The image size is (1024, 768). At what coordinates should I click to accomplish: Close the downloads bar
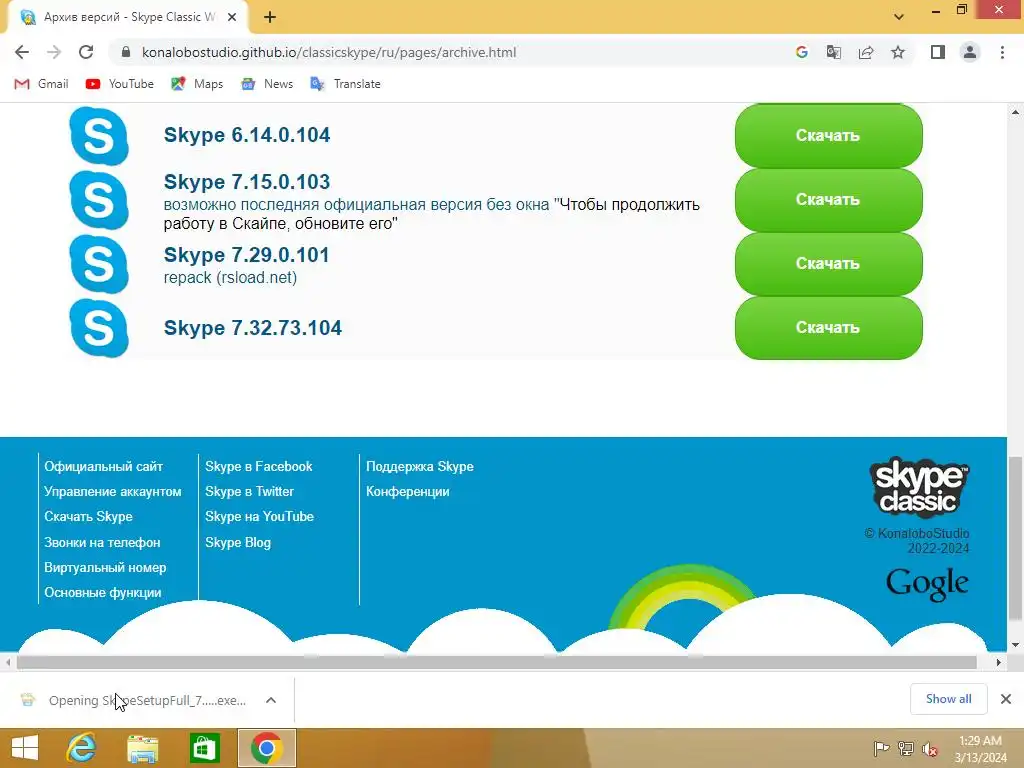(x=1006, y=699)
